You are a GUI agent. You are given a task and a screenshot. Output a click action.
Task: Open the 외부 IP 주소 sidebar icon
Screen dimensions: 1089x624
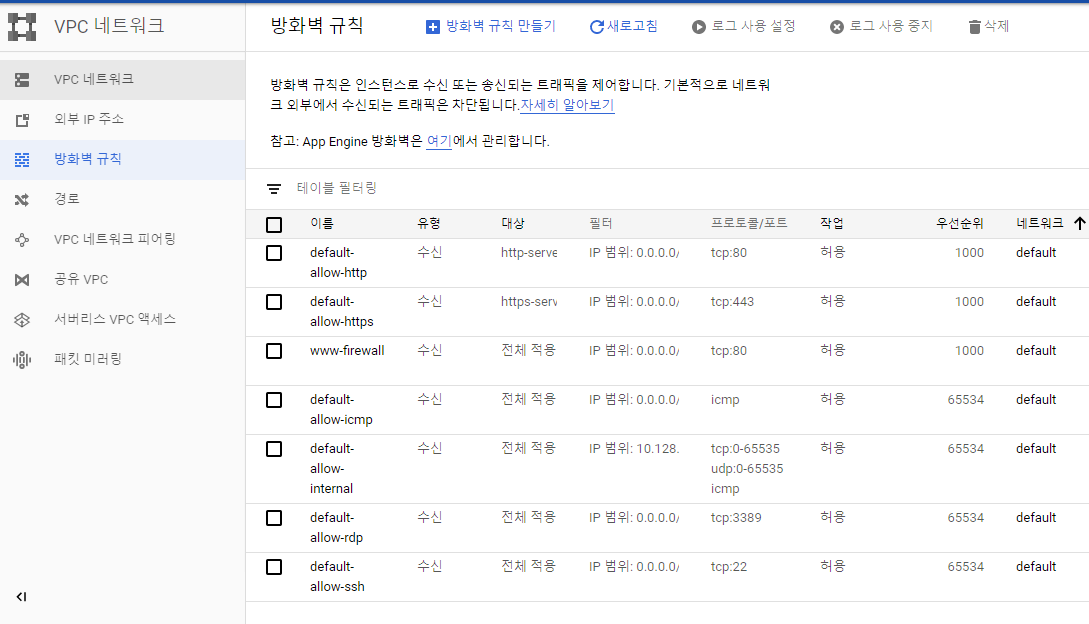[x=22, y=120]
